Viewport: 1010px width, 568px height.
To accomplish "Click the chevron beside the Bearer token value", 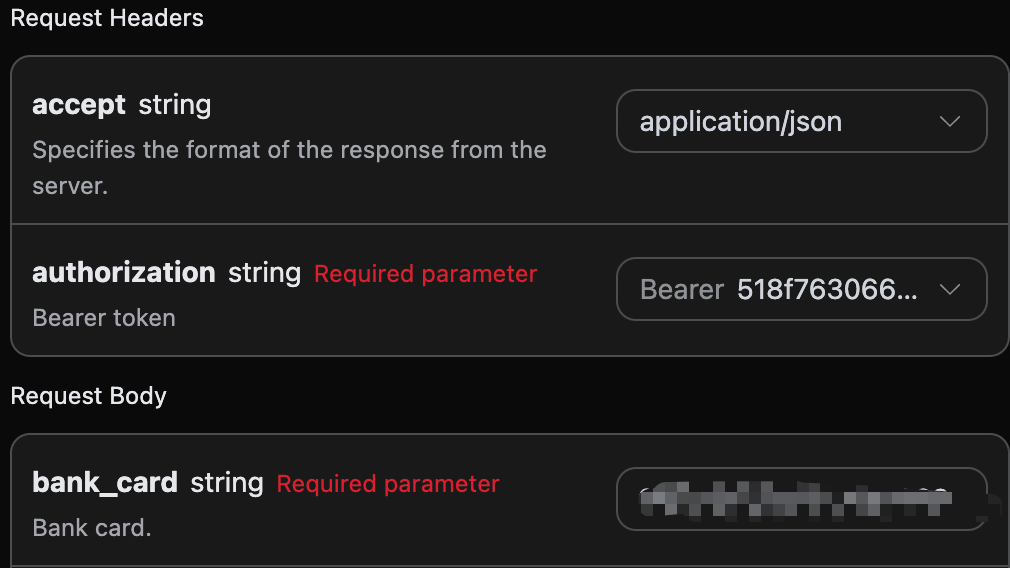I will pyautogui.click(x=950, y=290).
